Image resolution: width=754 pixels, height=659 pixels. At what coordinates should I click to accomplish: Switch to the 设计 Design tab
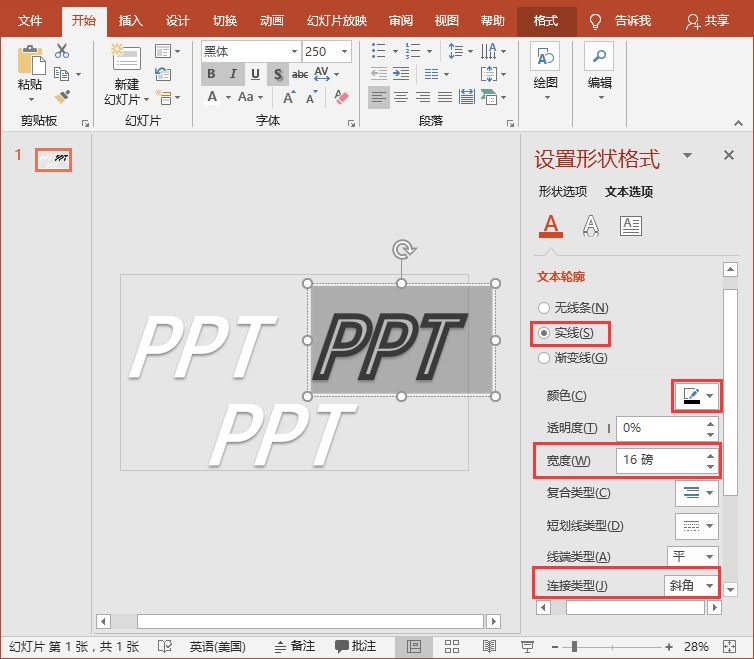[x=177, y=21]
